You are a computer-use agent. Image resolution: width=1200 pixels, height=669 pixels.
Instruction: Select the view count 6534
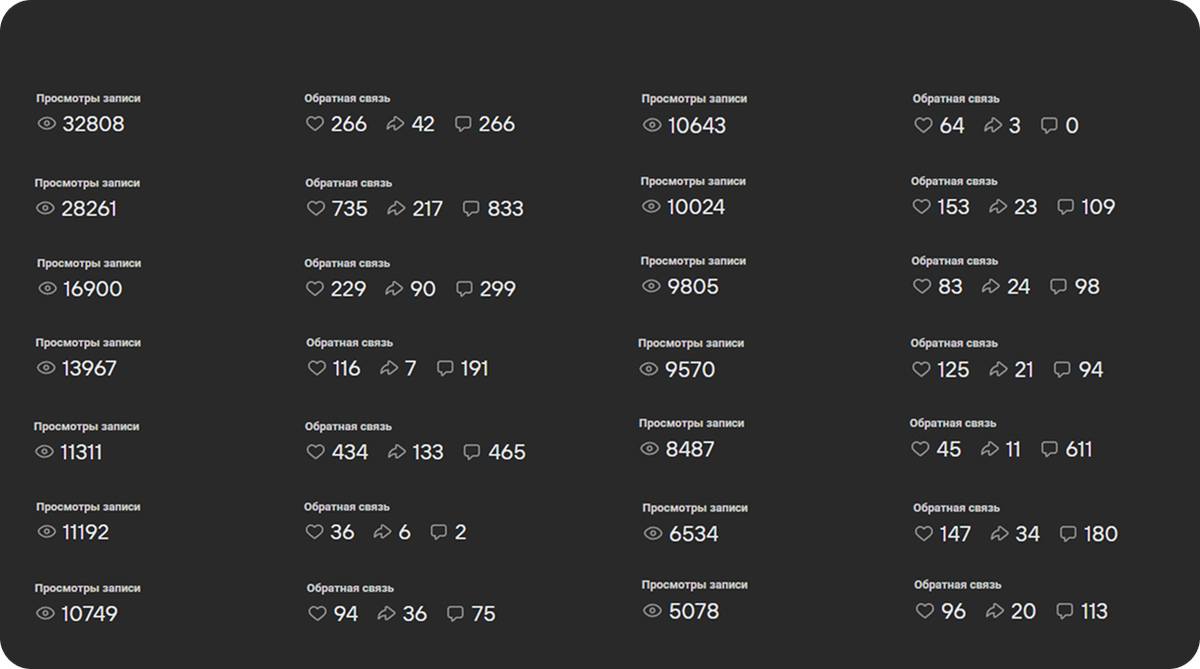(694, 534)
